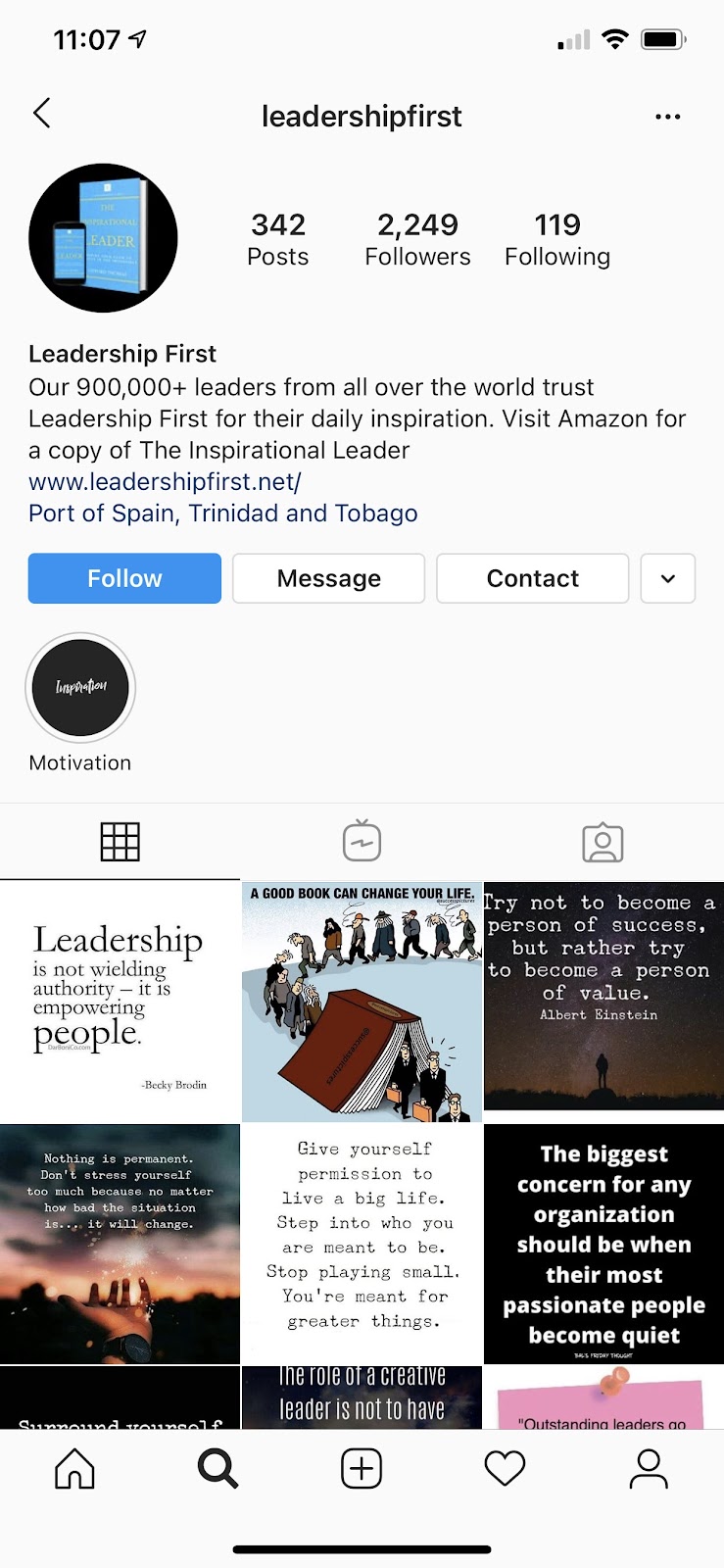Tap the back arrow icon
Screen dimensions: 724x1568
(42, 114)
